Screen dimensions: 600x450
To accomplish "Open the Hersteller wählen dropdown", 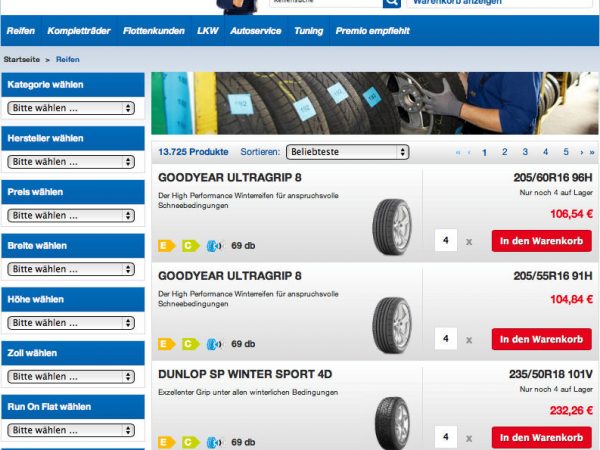I will pyautogui.click(x=71, y=162).
